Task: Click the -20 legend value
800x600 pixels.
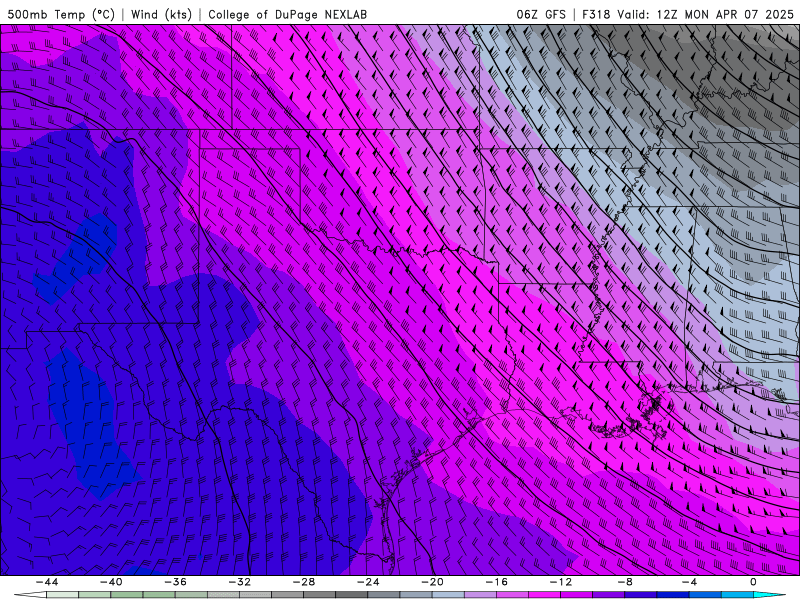Action: coord(432,582)
